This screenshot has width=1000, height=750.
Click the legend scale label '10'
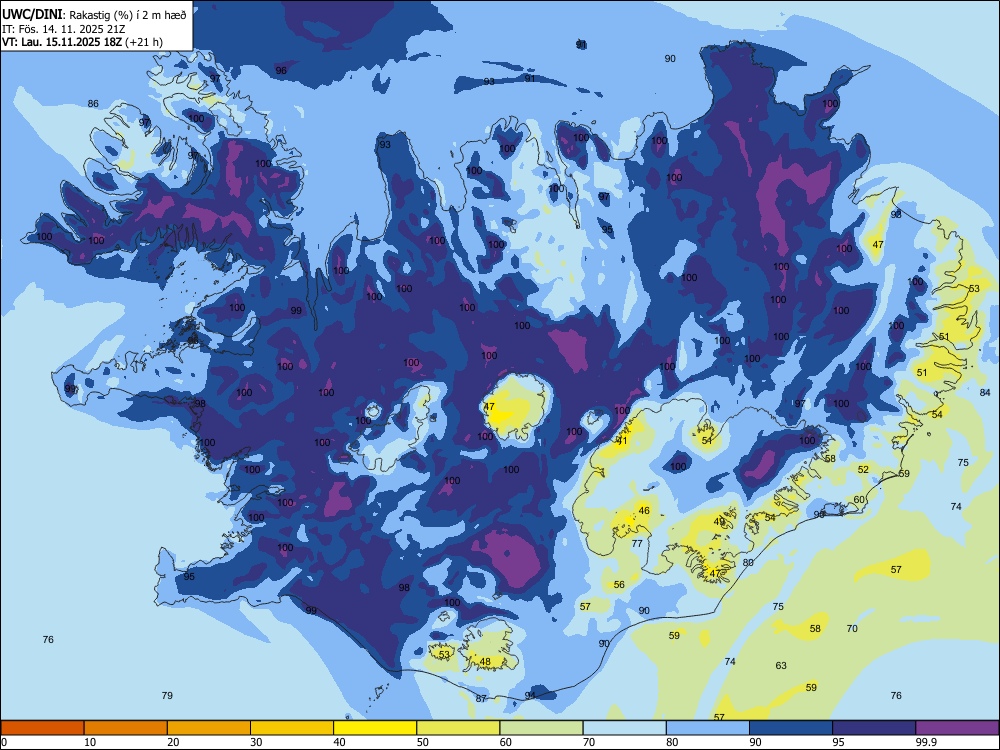click(x=90, y=742)
